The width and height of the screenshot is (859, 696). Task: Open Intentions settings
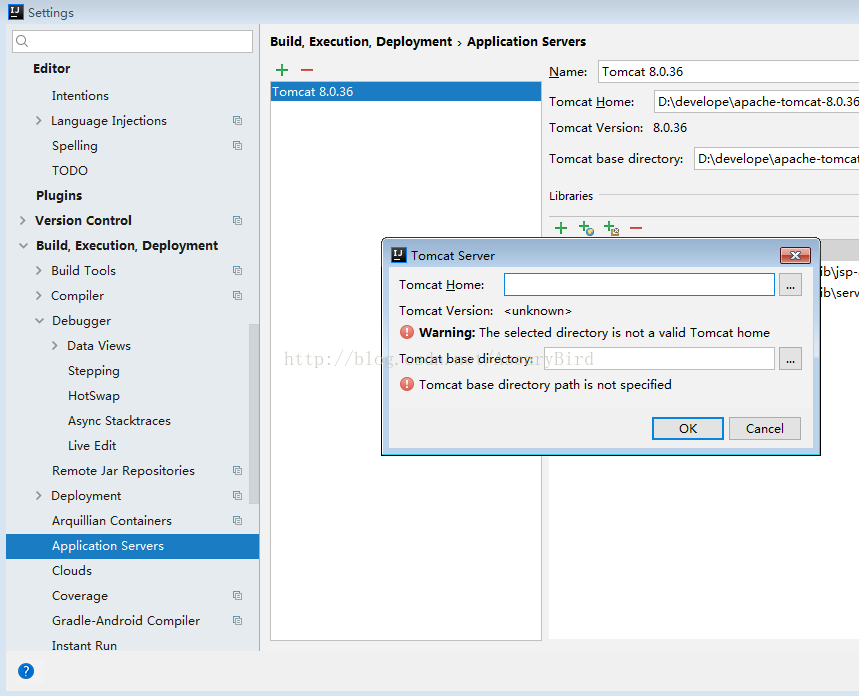tap(80, 96)
